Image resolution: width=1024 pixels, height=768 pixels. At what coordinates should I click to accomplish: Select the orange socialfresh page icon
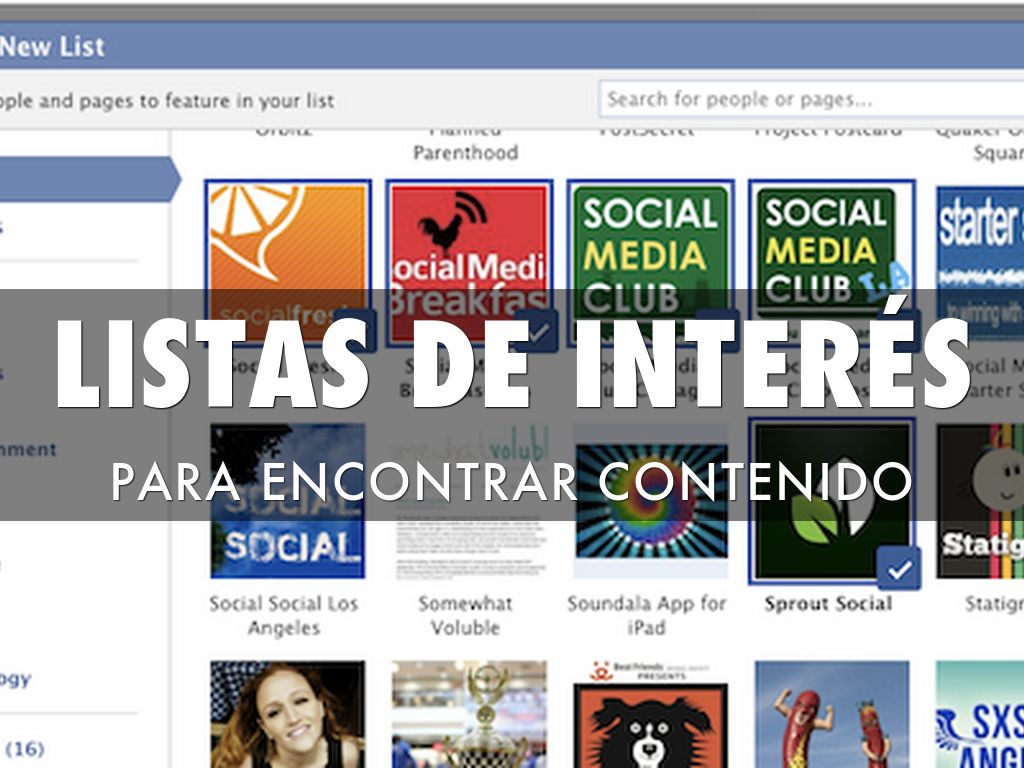click(x=287, y=240)
